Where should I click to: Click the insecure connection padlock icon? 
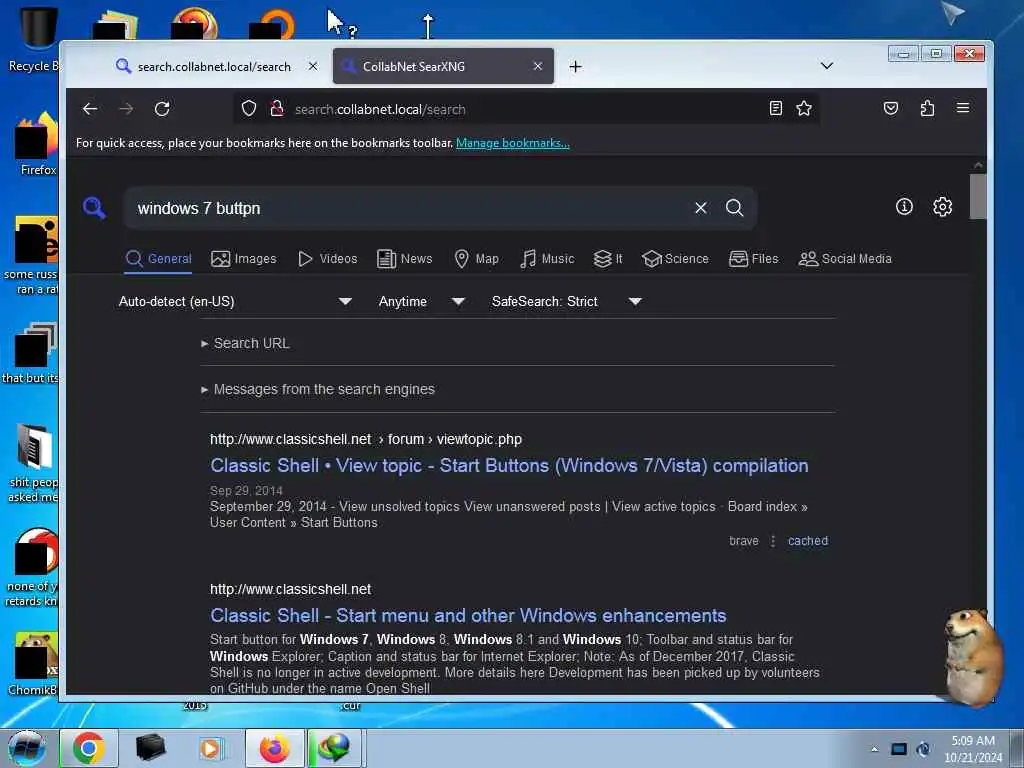point(277,108)
